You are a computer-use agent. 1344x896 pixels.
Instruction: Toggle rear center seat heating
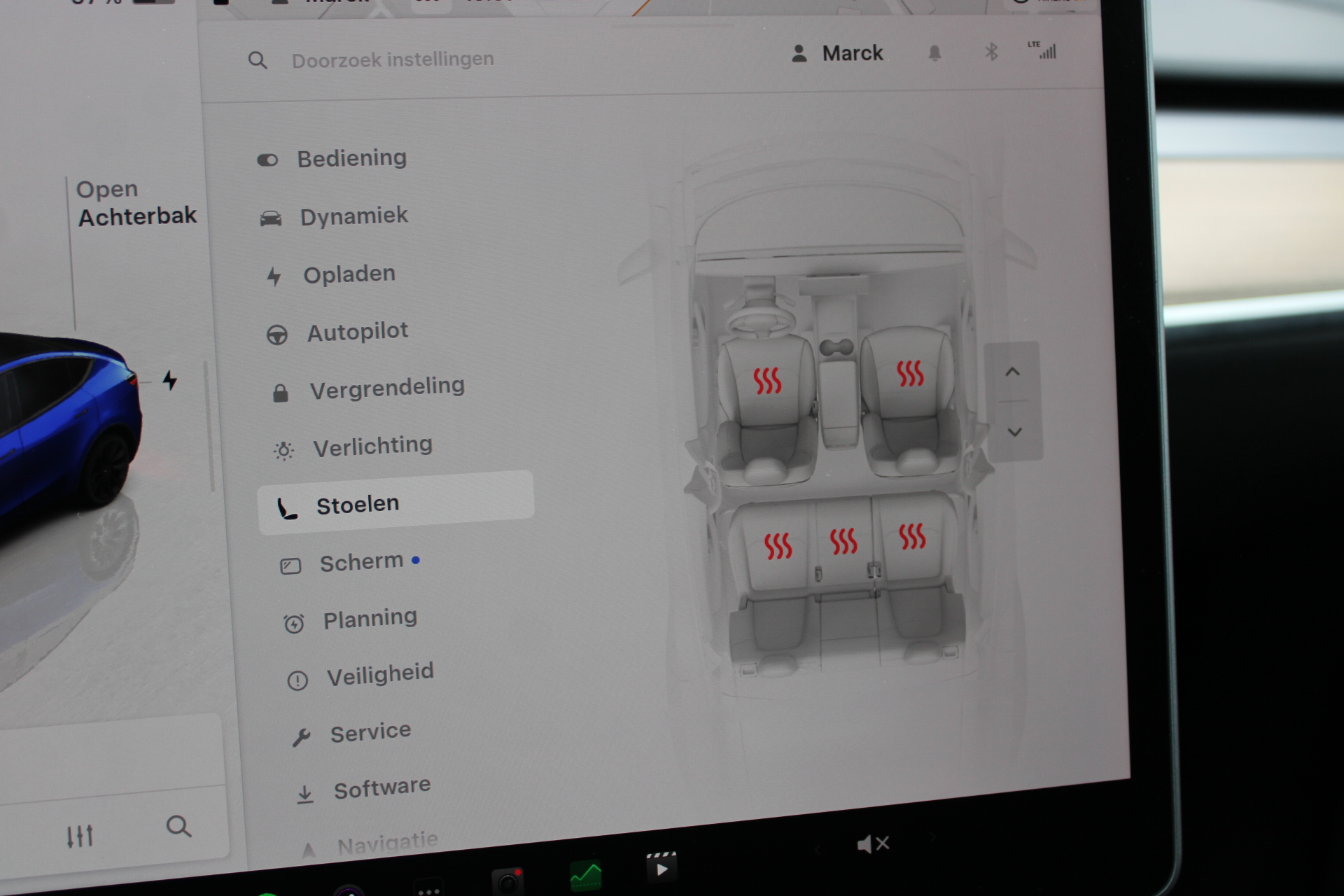click(843, 541)
